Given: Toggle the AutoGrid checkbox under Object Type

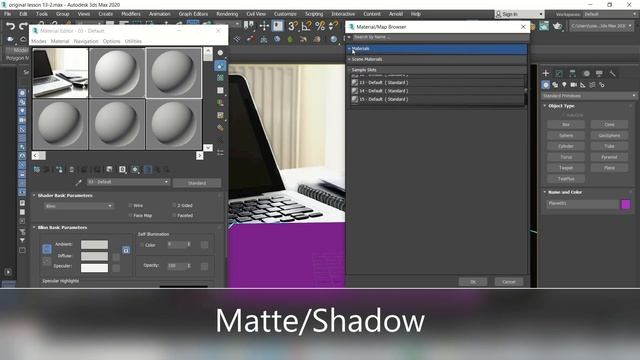Looking at the screenshot, I should tap(563, 116).
